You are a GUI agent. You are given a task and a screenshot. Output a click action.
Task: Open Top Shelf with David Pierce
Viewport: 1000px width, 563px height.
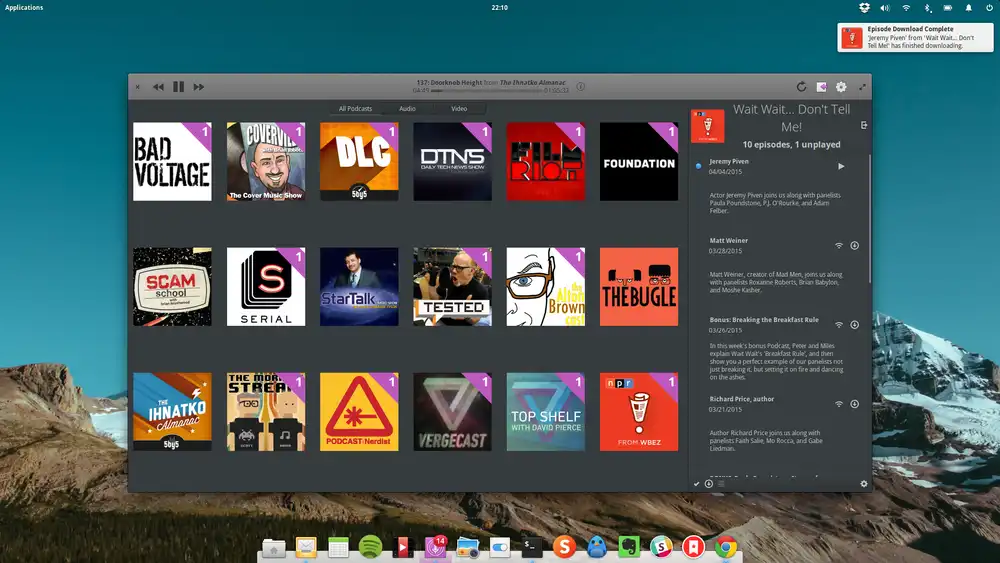546,412
